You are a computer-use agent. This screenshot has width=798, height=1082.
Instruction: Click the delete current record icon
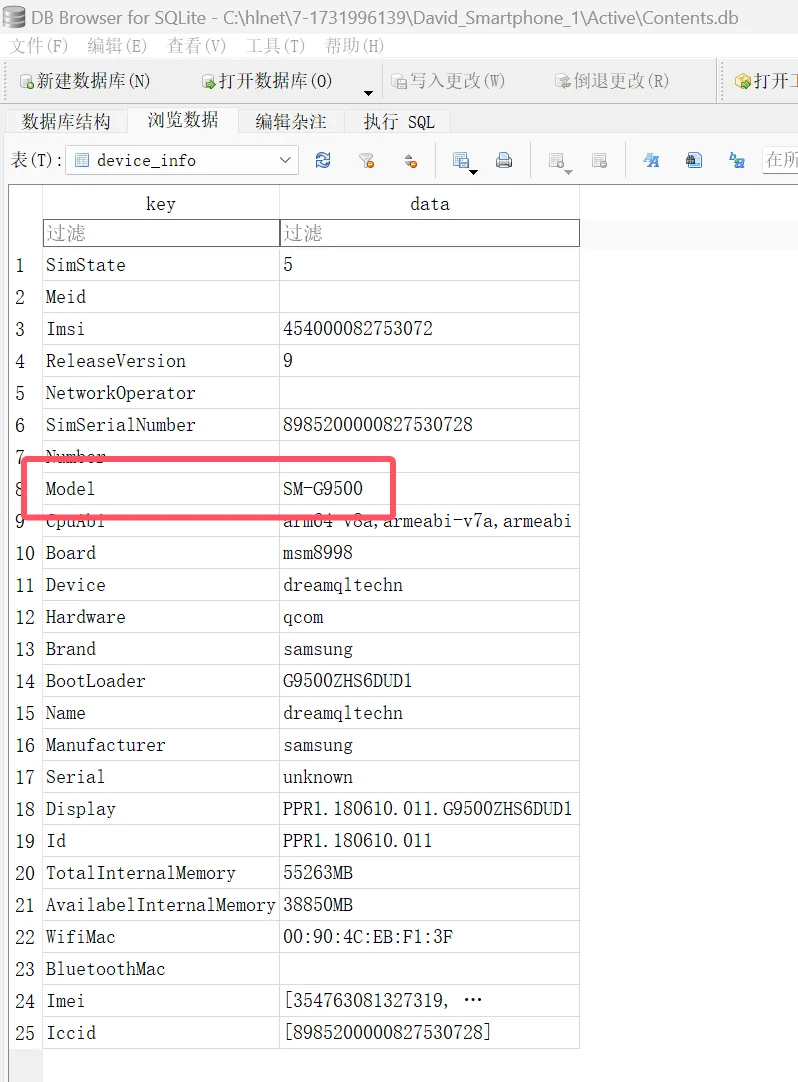[x=599, y=161]
